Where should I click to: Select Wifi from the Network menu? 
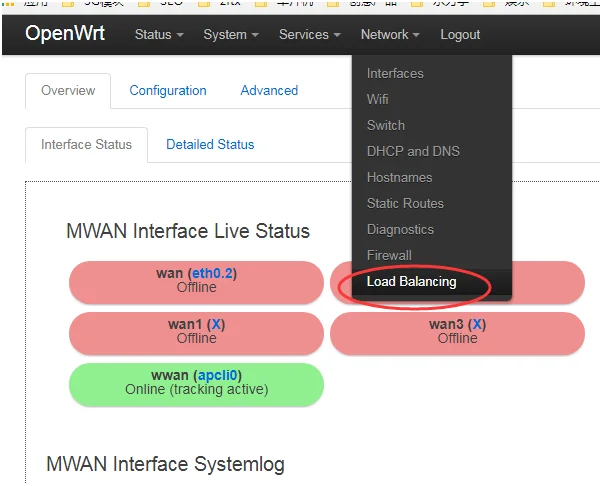pyautogui.click(x=377, y=99)
